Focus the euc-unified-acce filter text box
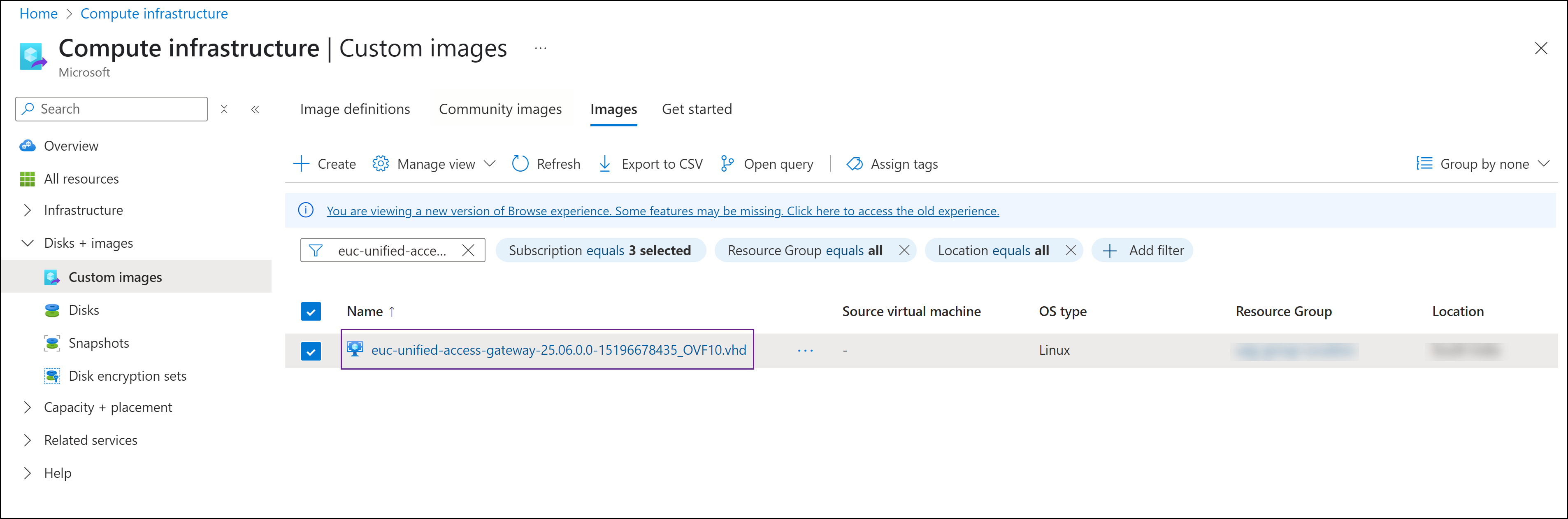 click(392, 250)
